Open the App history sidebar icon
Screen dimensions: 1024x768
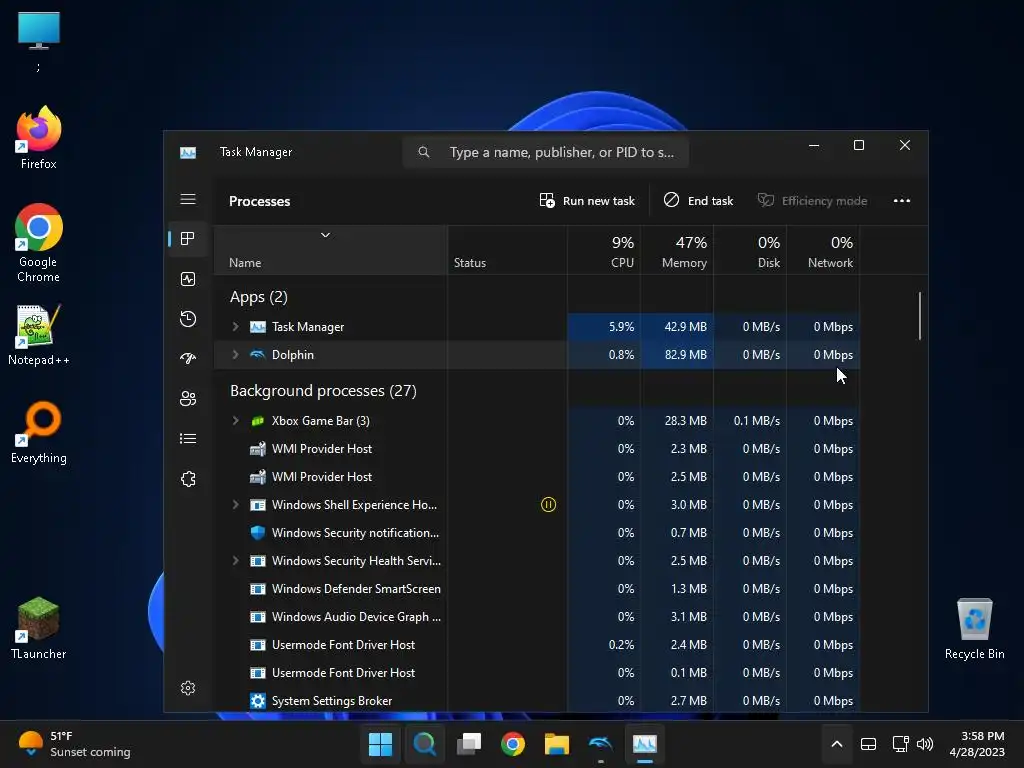[x=188, y=319]
